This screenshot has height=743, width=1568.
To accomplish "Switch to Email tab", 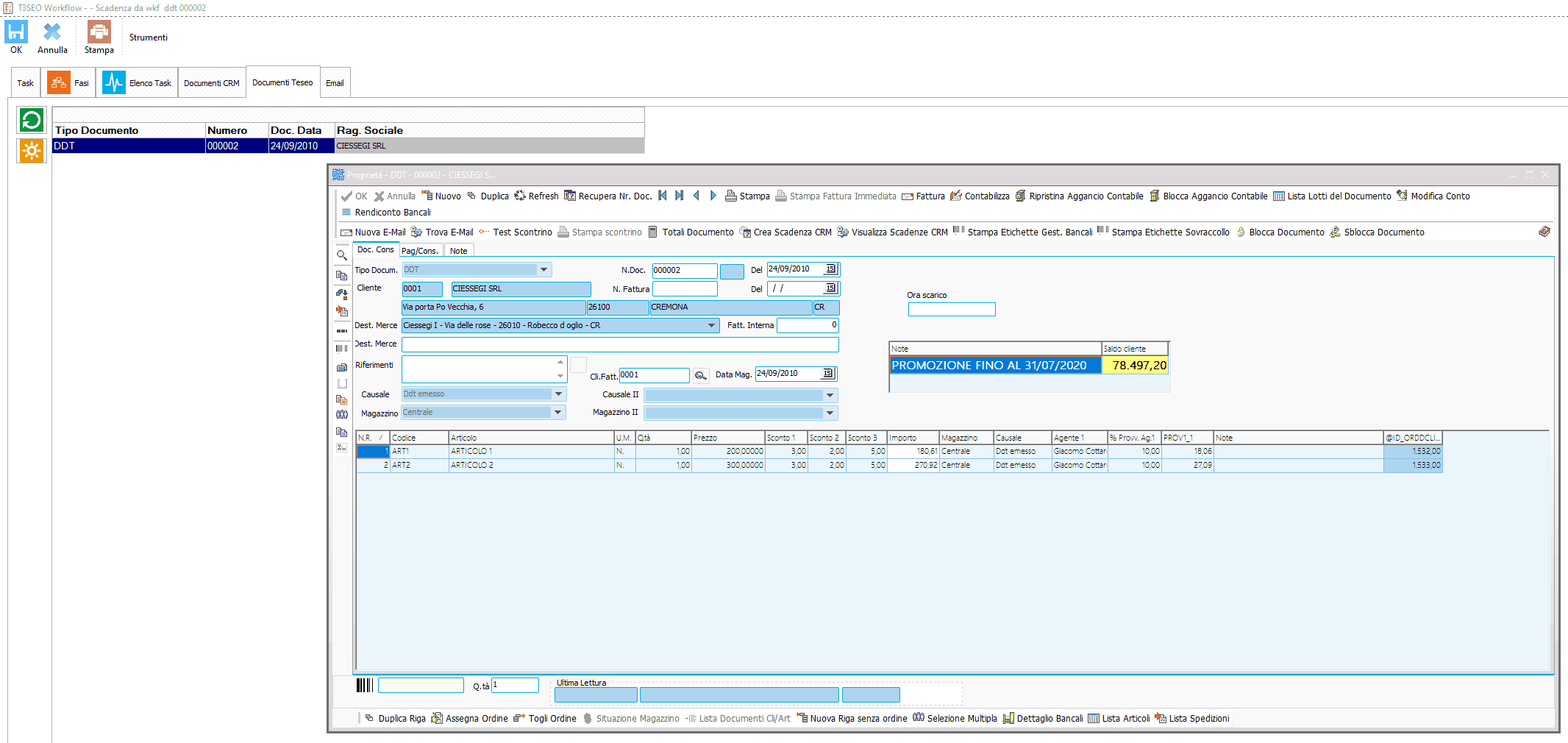I will pyautogui.click(x=335, y=83).
